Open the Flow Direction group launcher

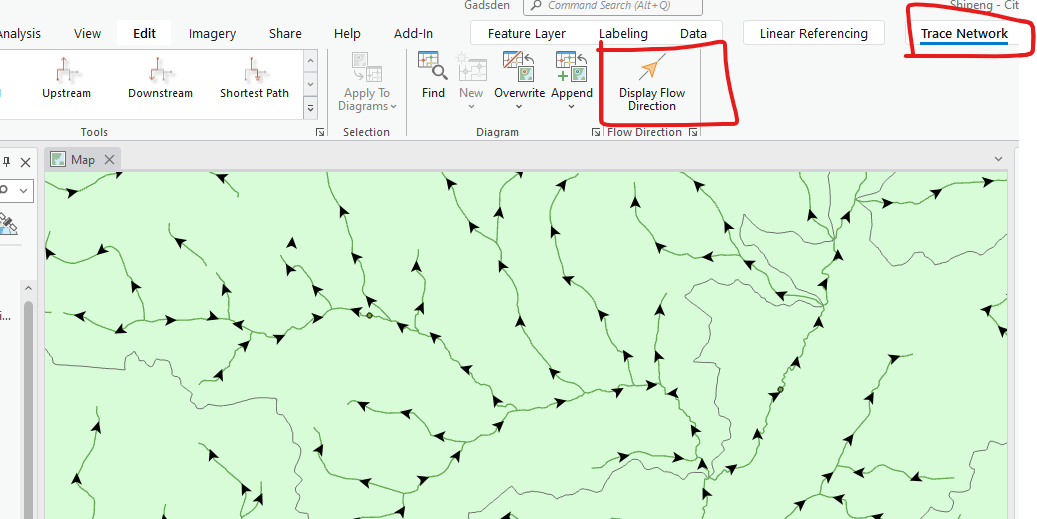[693, 133]
